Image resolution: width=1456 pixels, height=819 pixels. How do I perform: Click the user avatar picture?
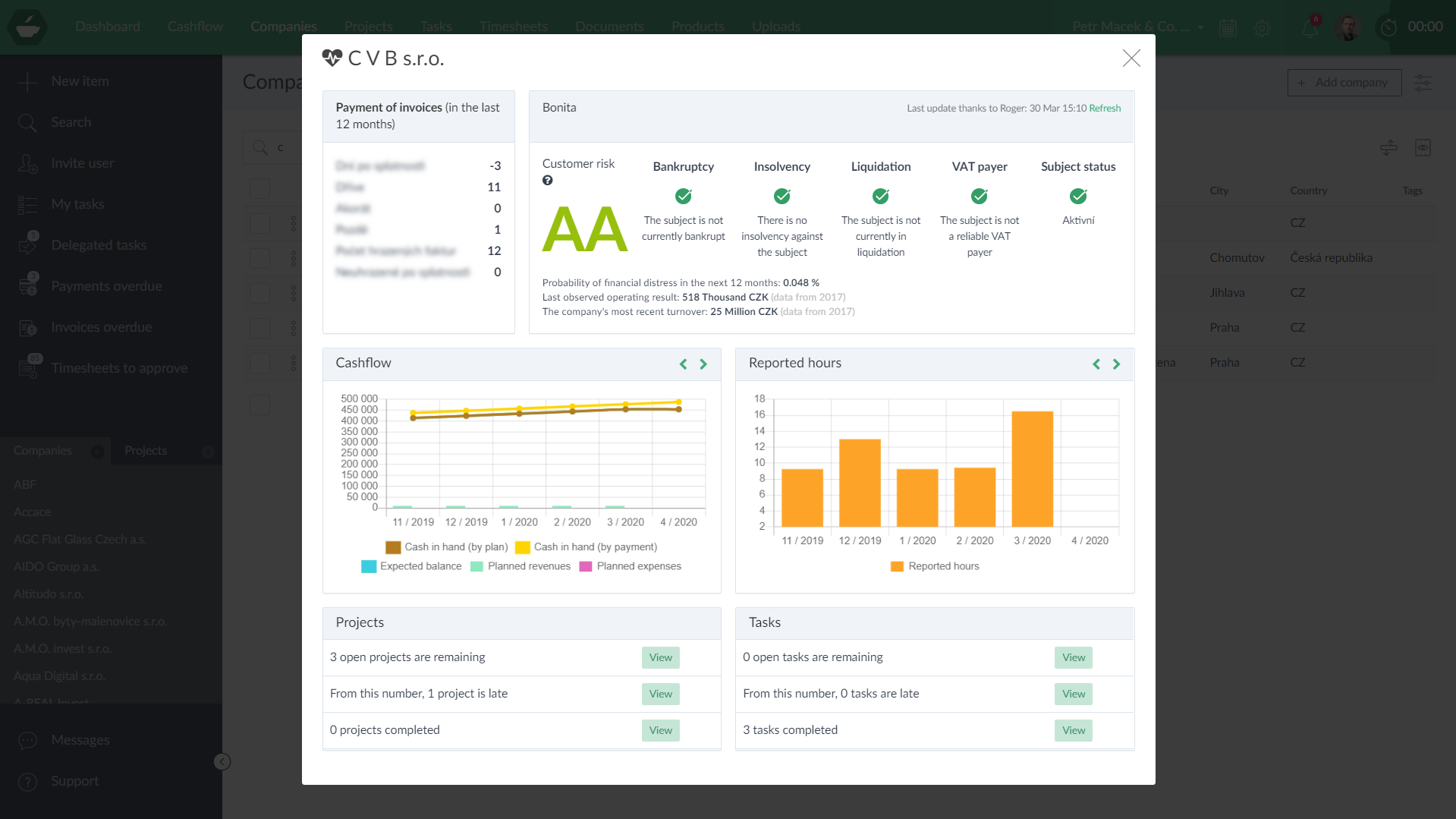point(1348,27)
